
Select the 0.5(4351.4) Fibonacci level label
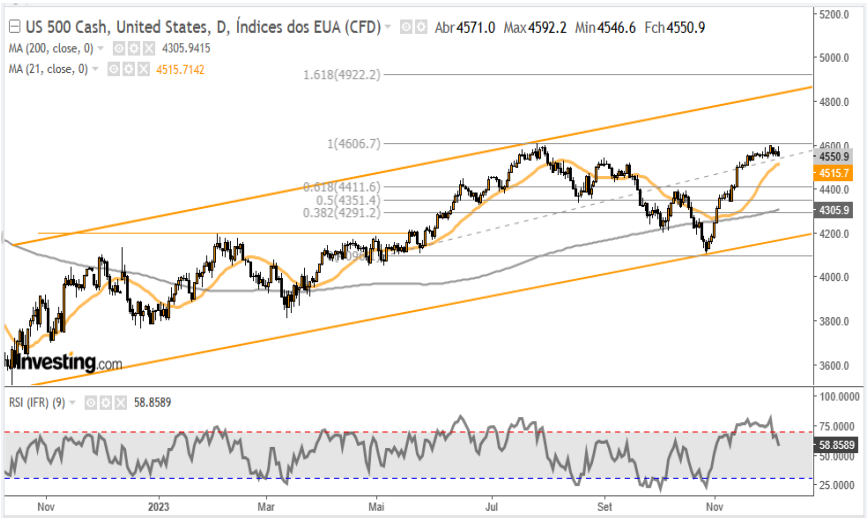pos(348,200)
